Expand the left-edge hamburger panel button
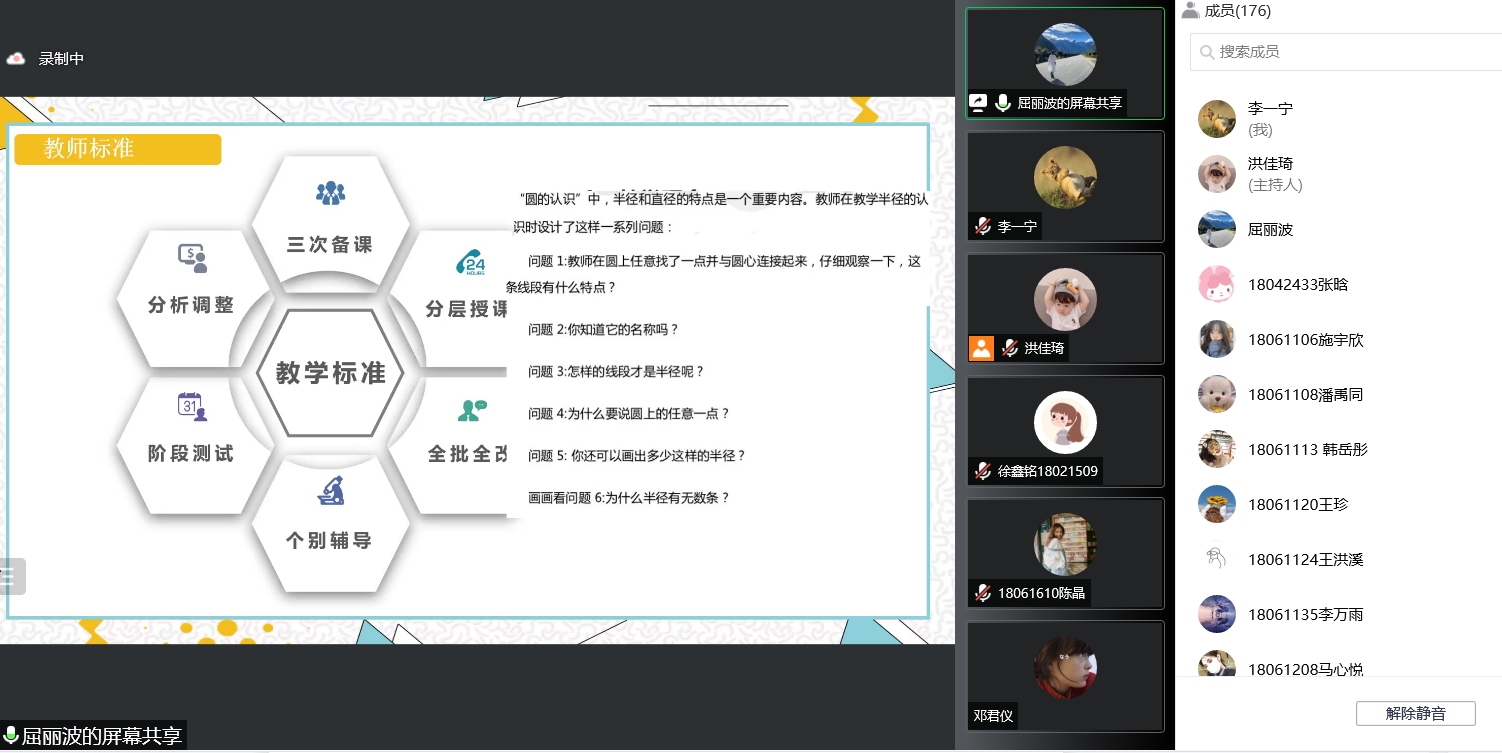This screenshot has width=1502, height=753. coord(10,576)
